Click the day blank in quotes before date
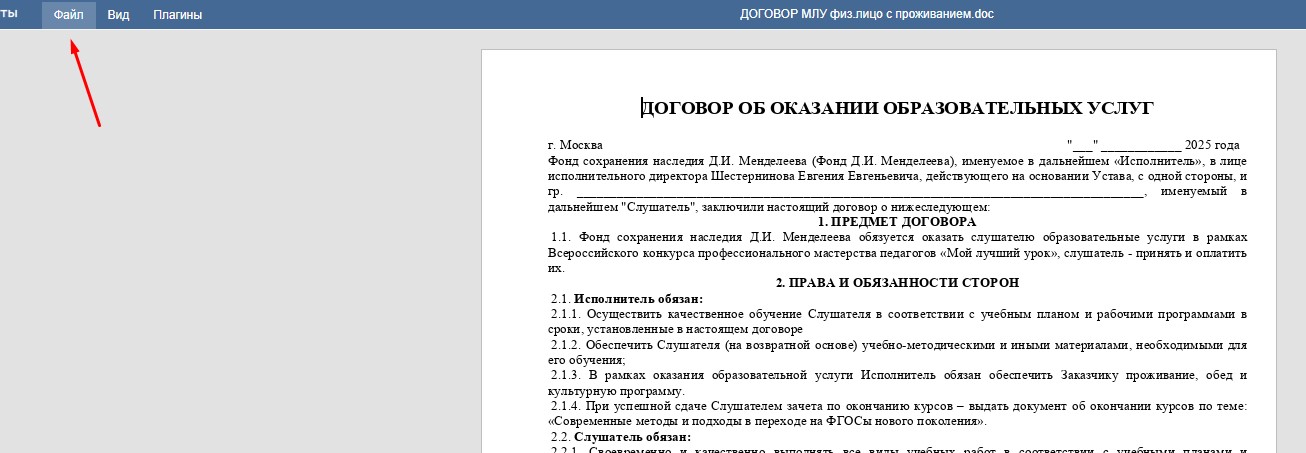 [x=1083, y=145]
